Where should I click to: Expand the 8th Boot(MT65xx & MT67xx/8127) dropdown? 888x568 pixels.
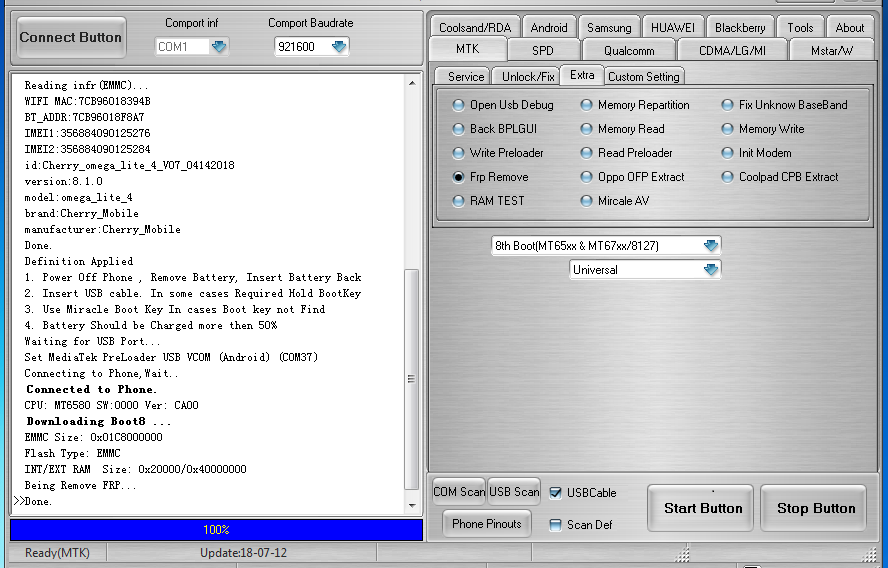710,246
